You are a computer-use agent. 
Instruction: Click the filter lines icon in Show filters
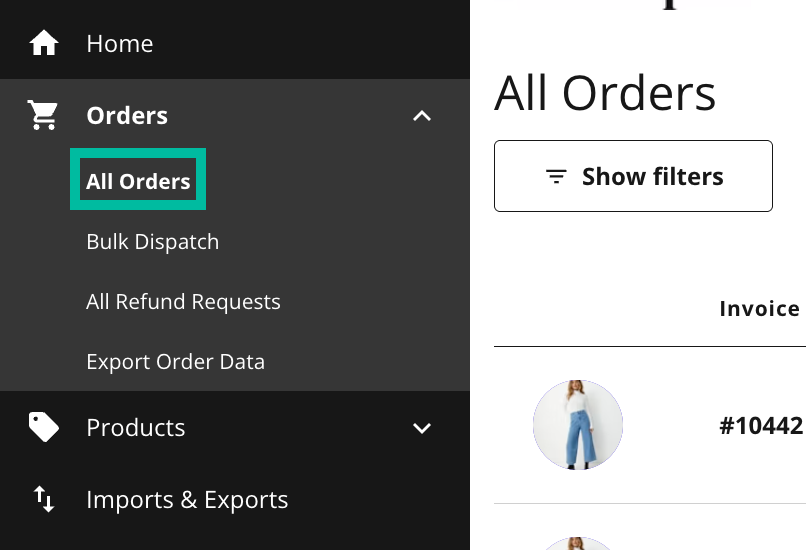pyautogui.click(x=556, y=176)
